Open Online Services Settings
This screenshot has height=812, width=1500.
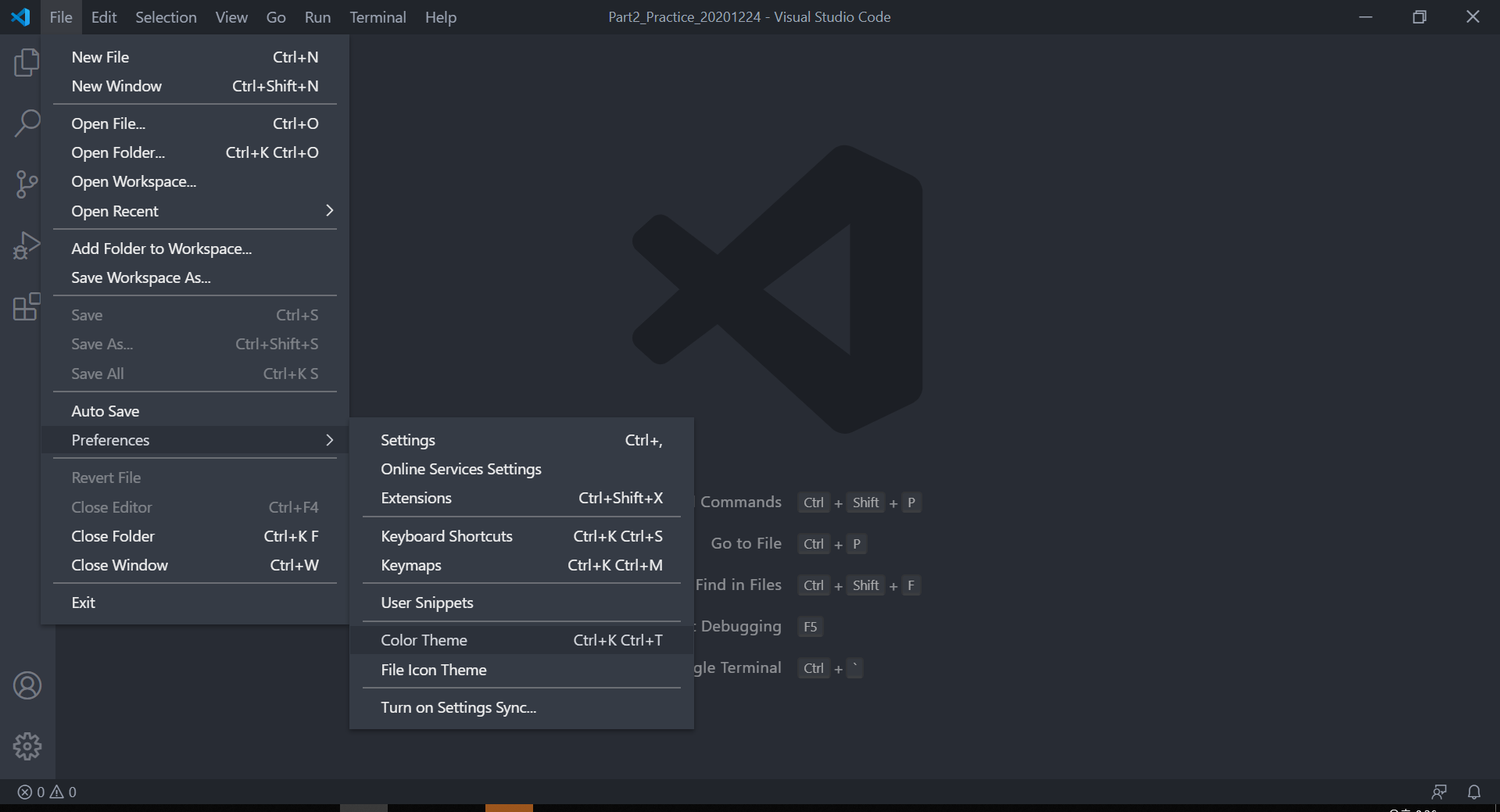click(x=521, y=469)
